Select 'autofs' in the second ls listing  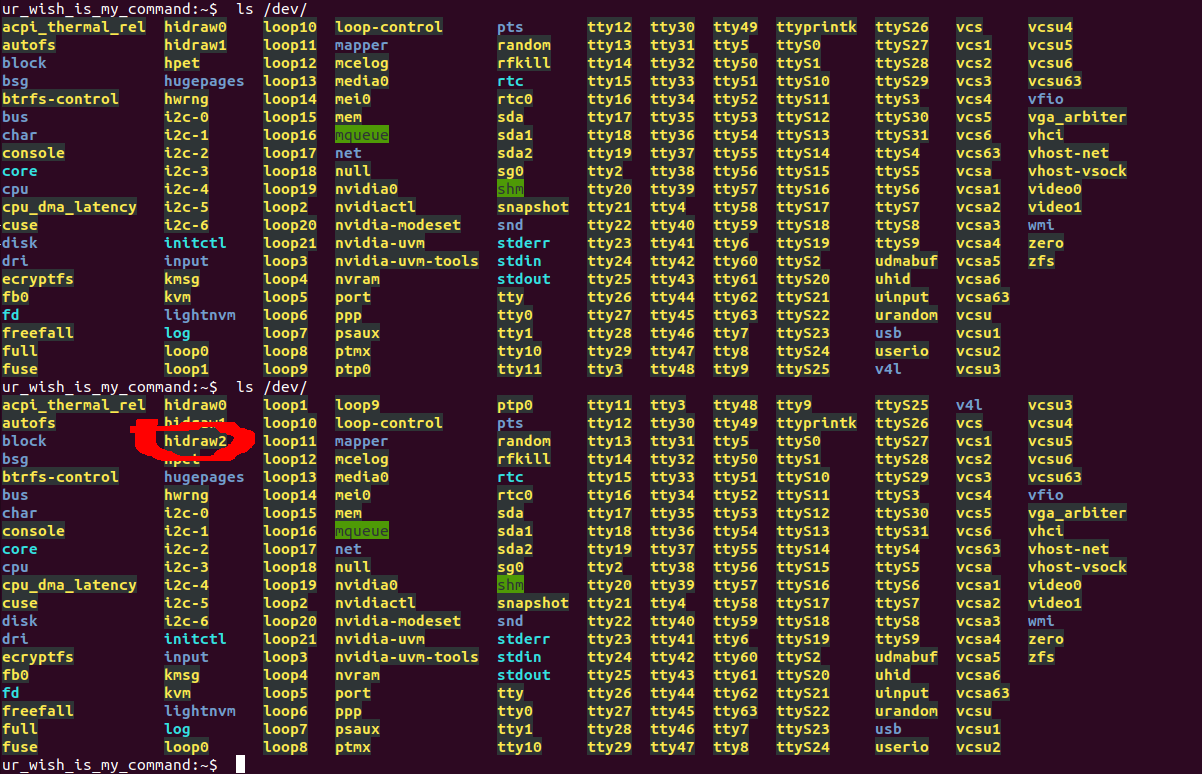click(x=29, y=423)
